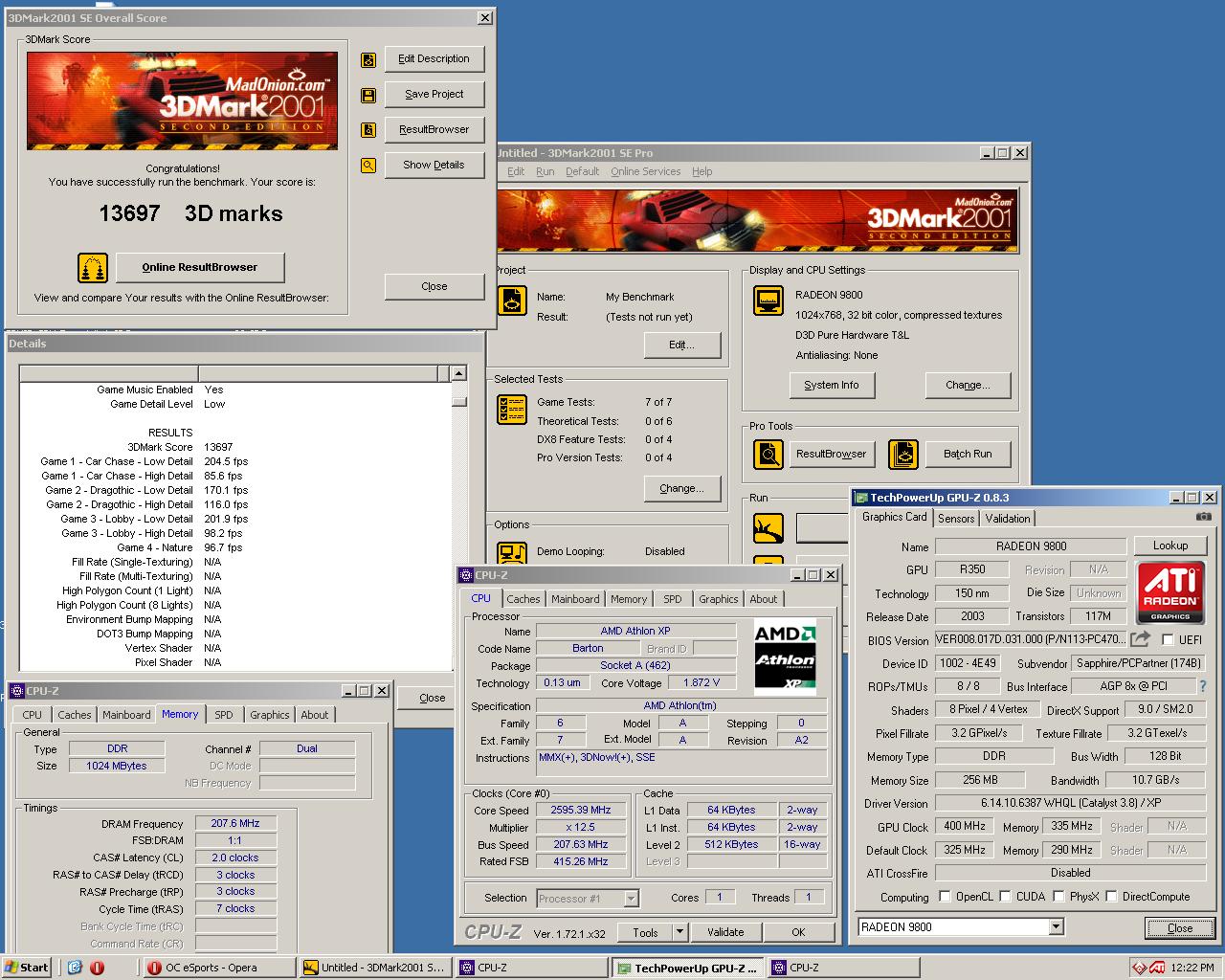
Task: Switch to TechPowerUp GPU-Z taskbar item
Action: (x=687, y=968)
